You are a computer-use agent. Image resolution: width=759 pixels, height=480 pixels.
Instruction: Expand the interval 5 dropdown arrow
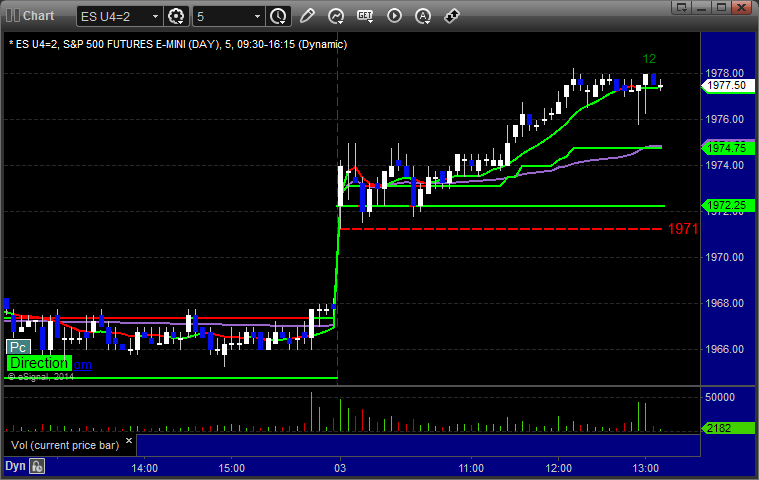pyautogui.click(x=258, y=16)
